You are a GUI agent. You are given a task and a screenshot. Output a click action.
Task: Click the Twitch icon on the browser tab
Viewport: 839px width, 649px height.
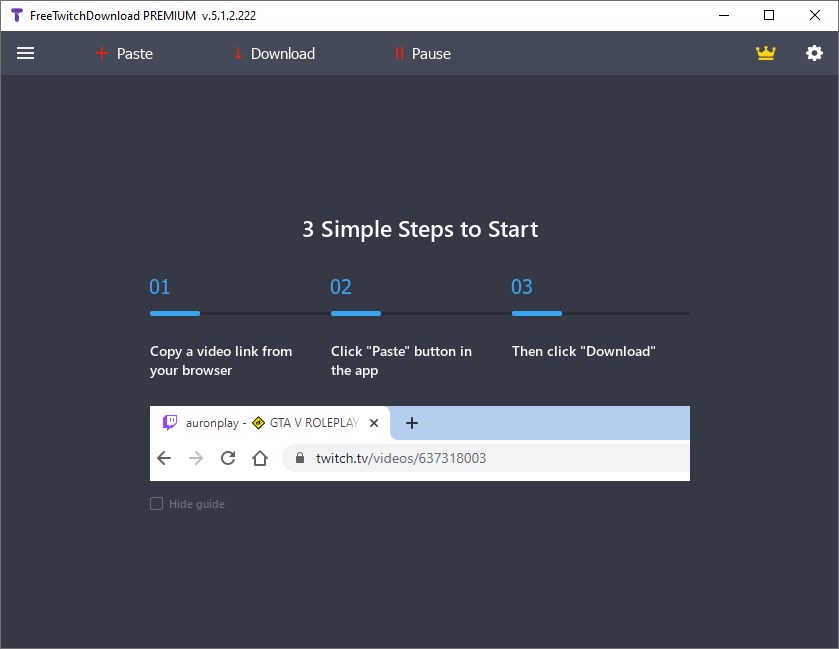(x=170, y=422)
